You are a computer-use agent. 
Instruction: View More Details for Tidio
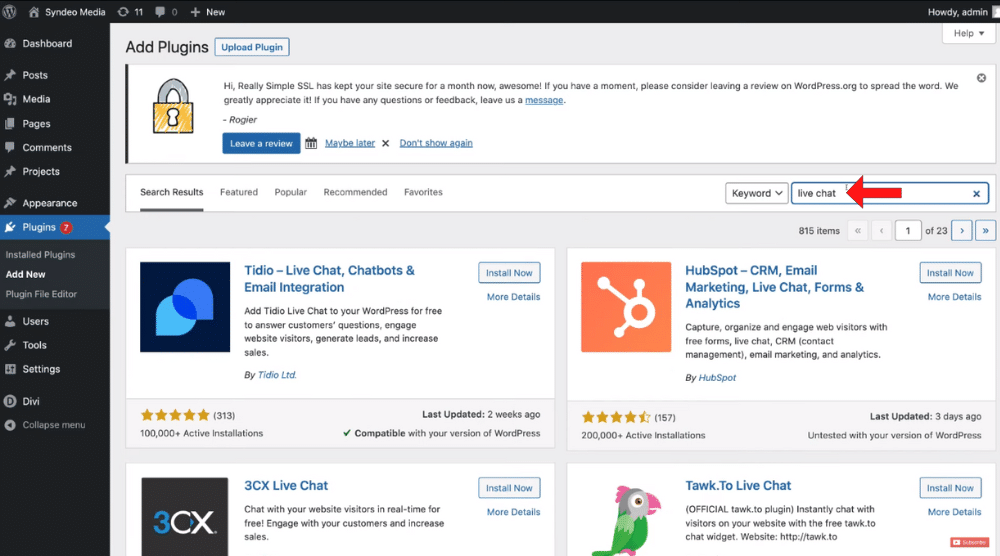click(x=513, y=296)
